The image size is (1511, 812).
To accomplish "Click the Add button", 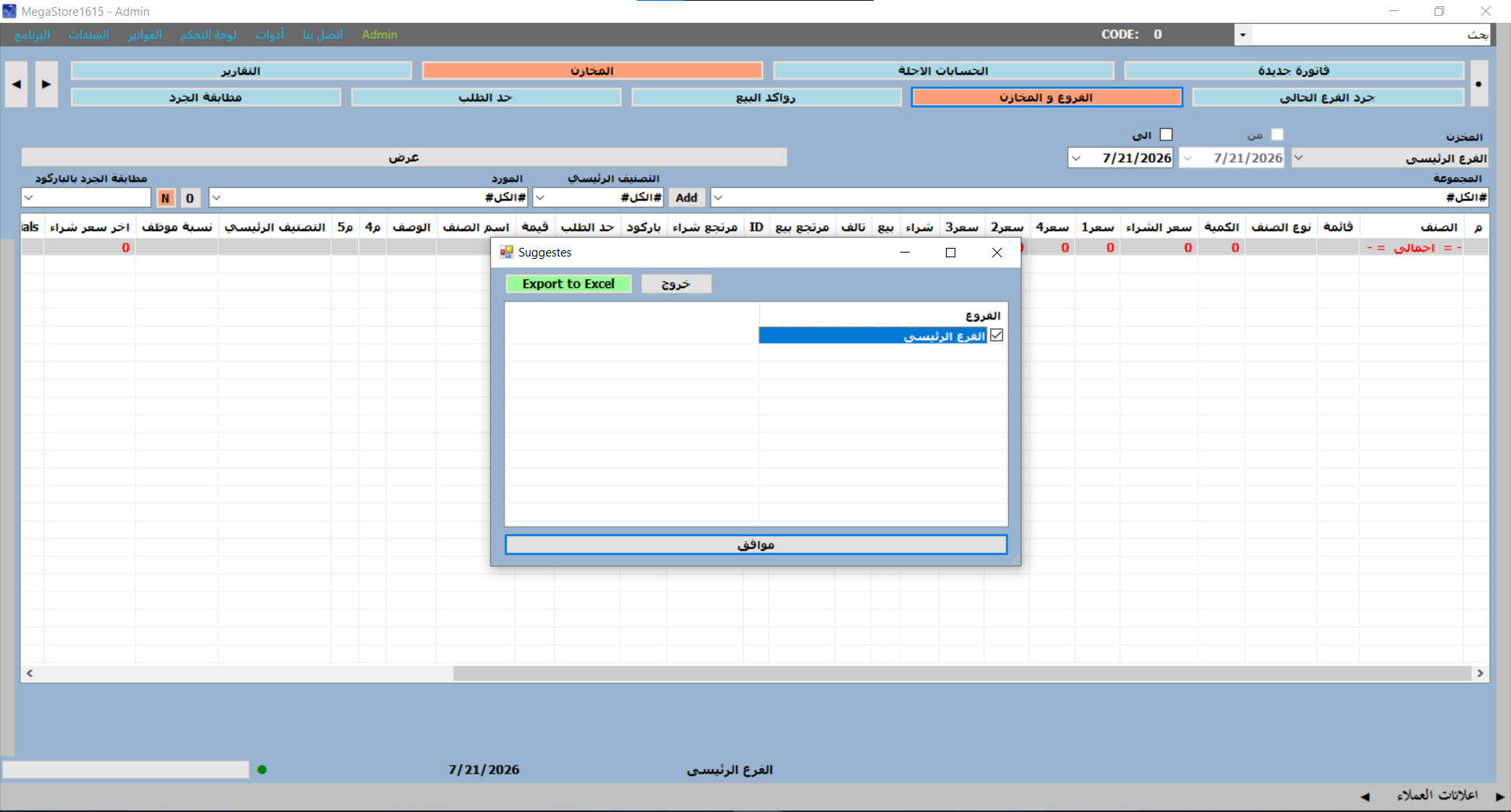I will 686,197.
